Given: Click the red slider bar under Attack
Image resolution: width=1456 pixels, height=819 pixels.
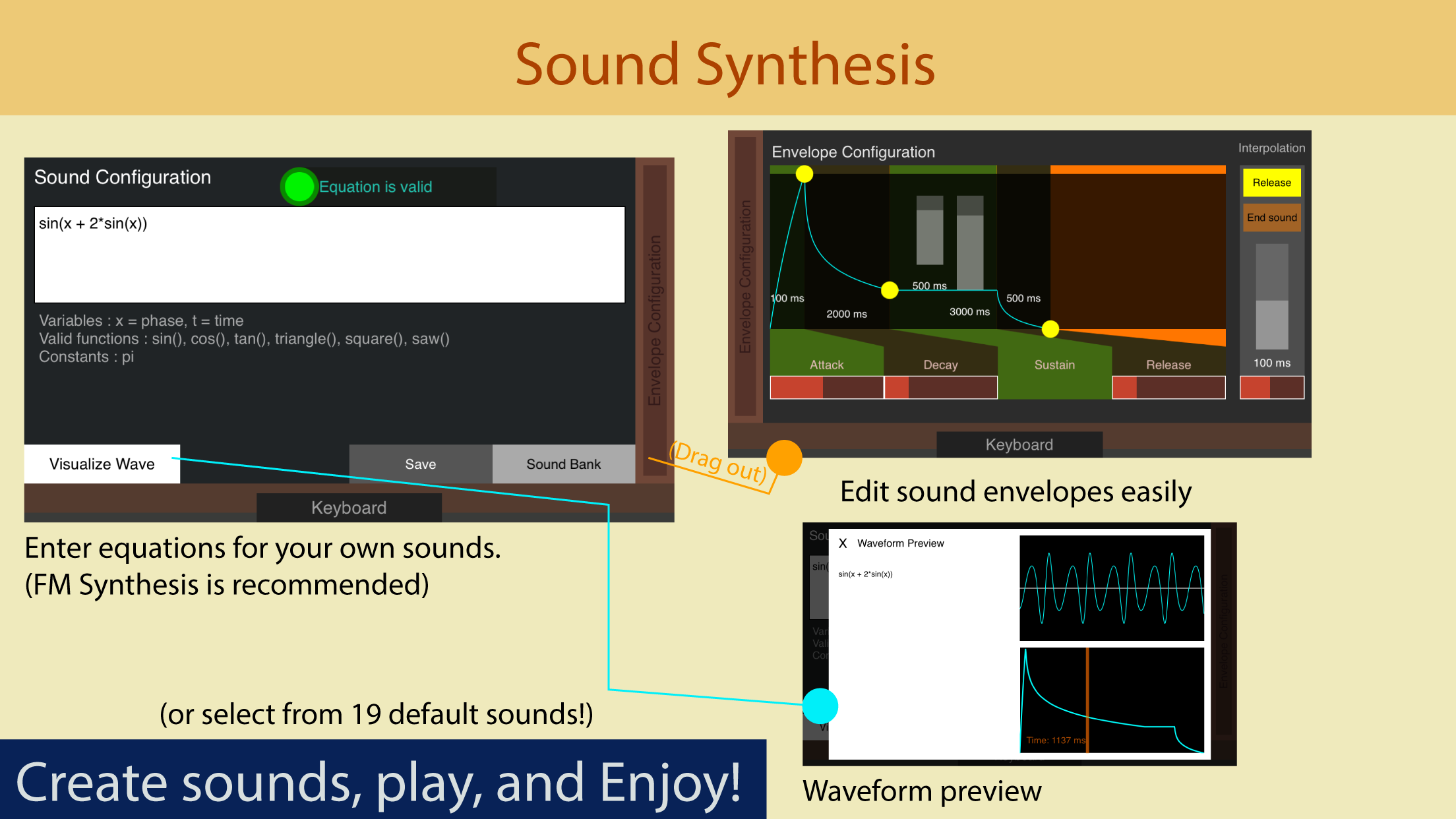Looking at the screenshot, I should [x=827, y=388].
